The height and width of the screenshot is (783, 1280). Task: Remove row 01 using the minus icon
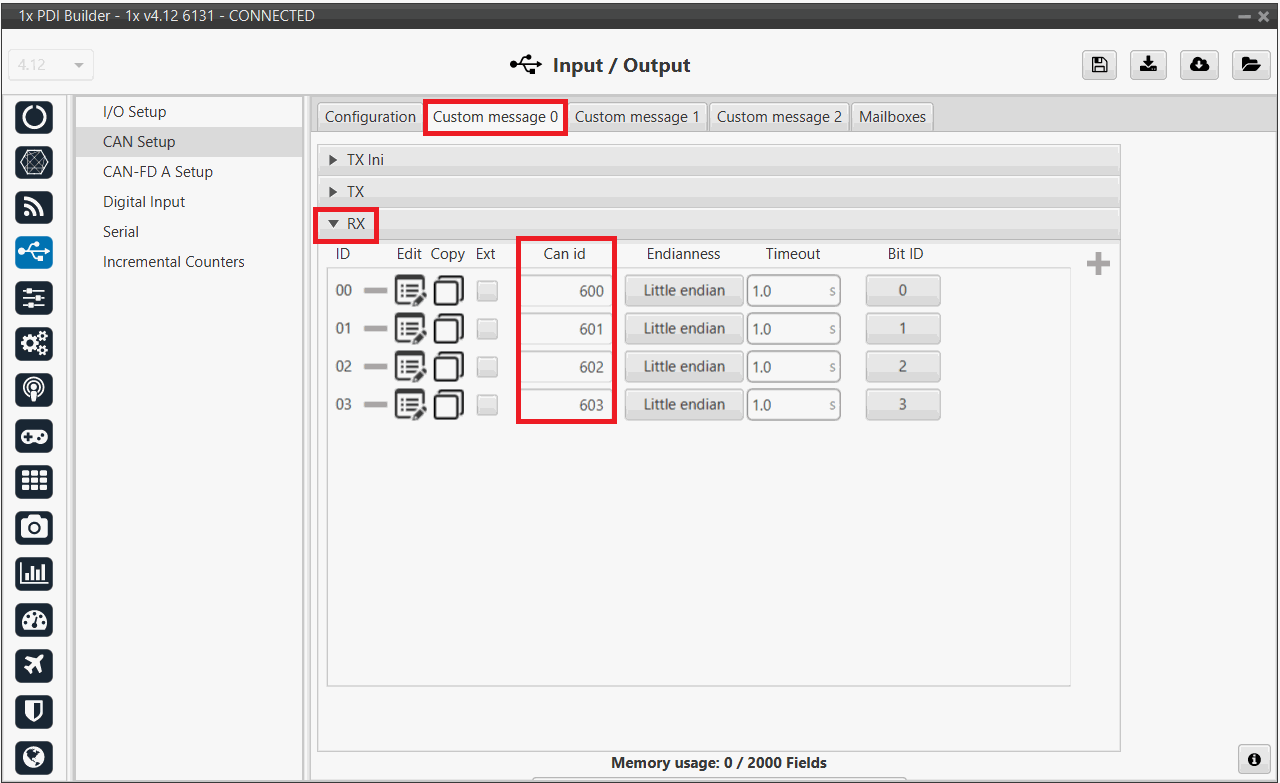tap(375, 329)
